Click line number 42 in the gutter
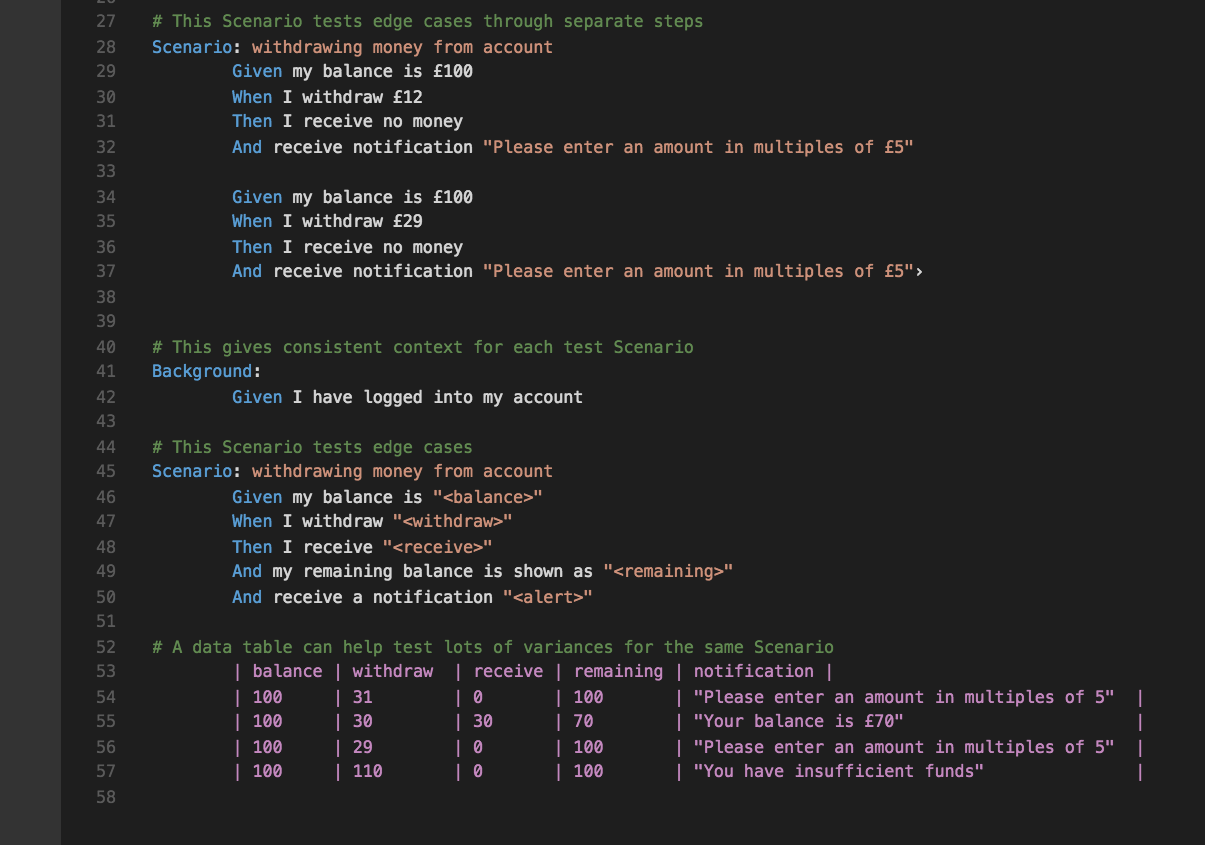This screenshot has width=1205, height=845. (x=105, y=397)
